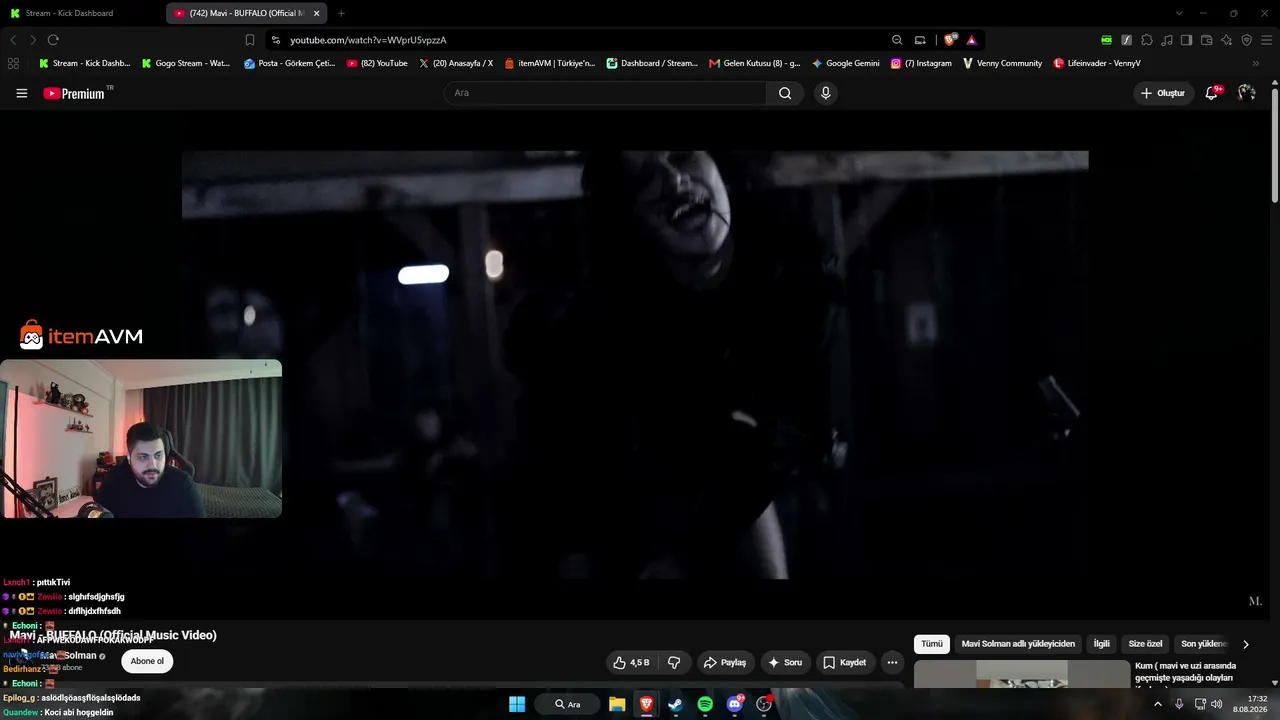Image resolution: width=1280 pixels, height=720 pixels.
Task: Open Spotify from the taskbar
Action: [x=705, y=704]
